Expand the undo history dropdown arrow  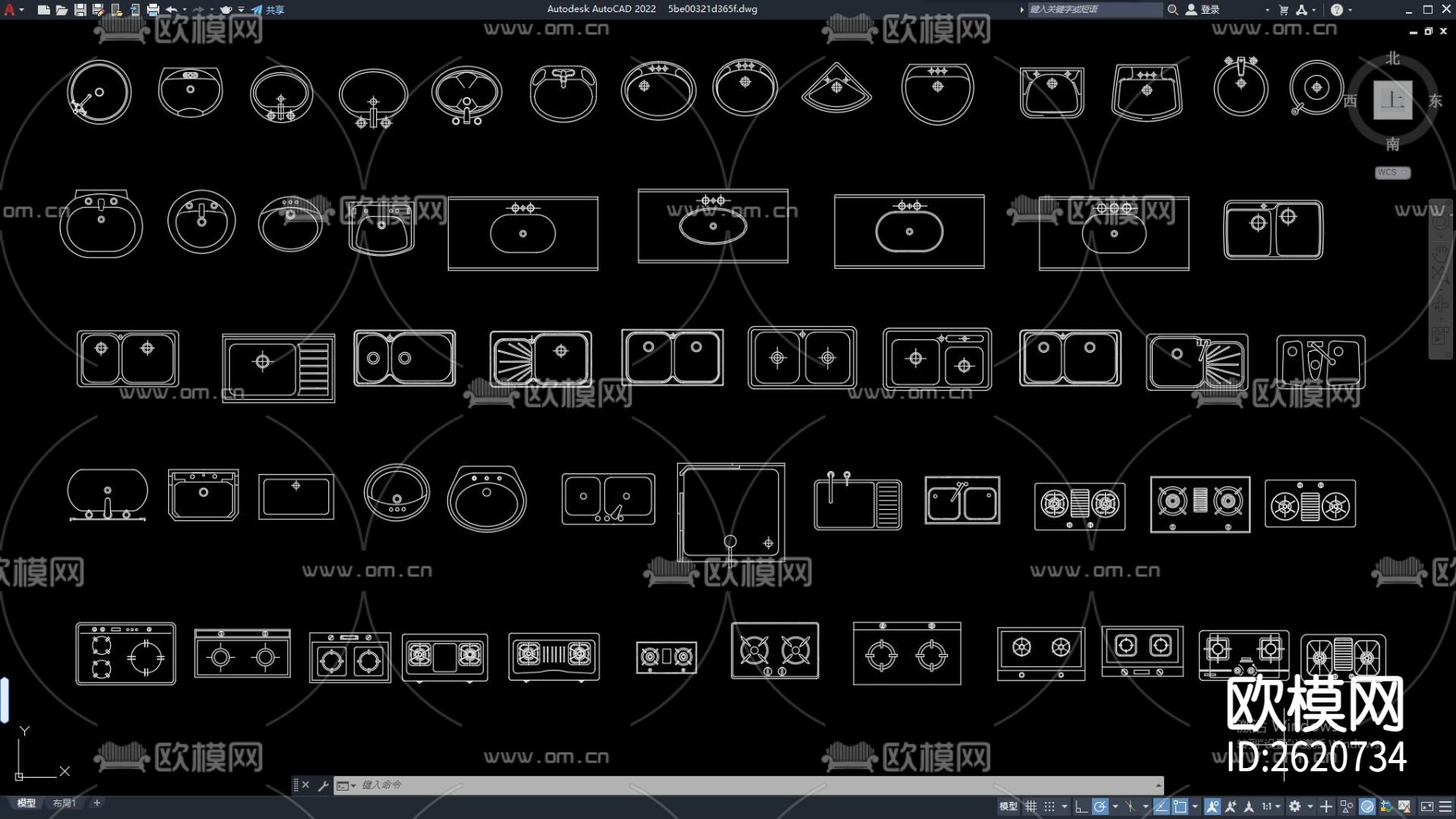click(x=184, y=10)
